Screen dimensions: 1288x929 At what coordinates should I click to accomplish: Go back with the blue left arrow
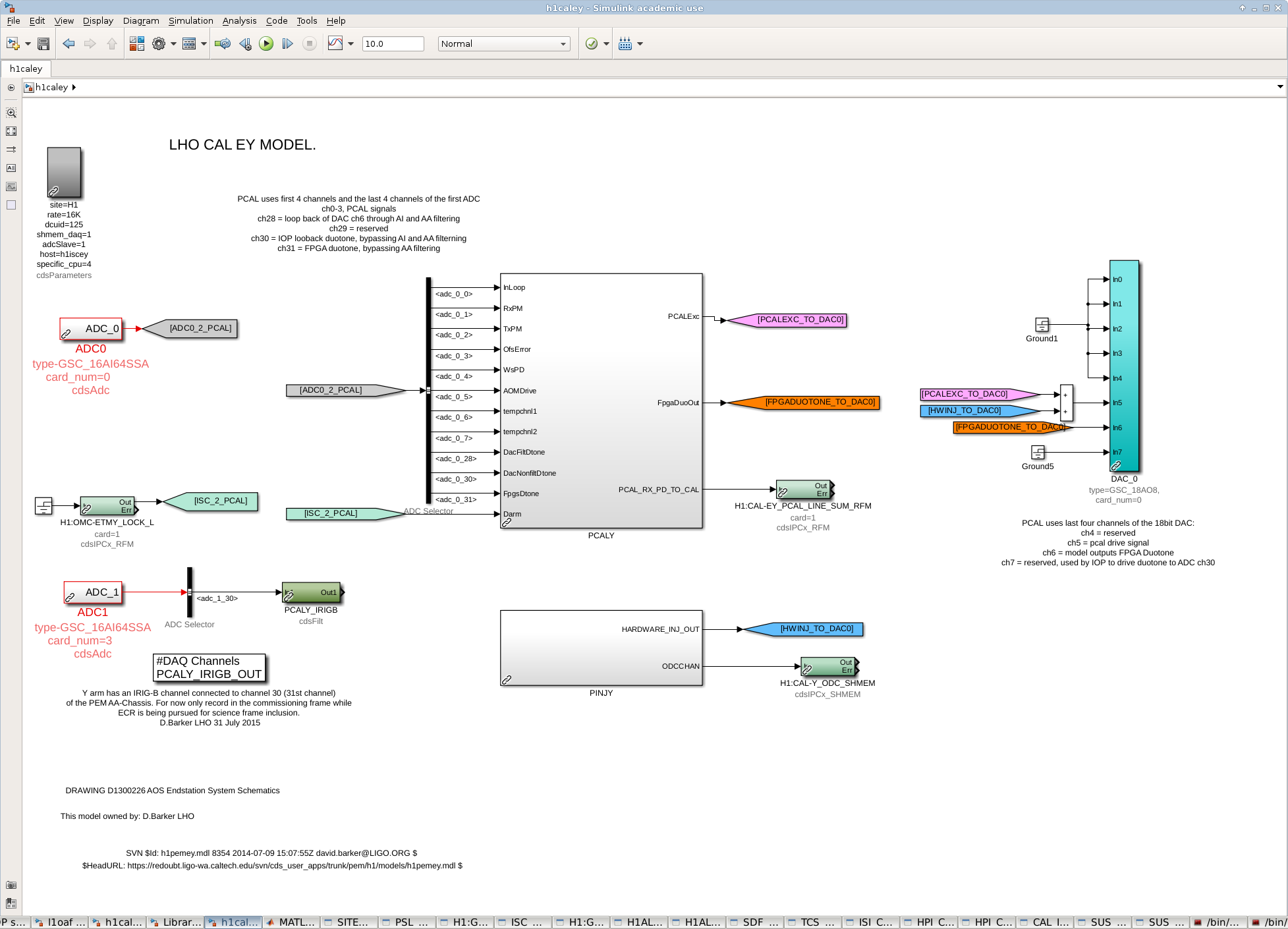pos(69,43)
